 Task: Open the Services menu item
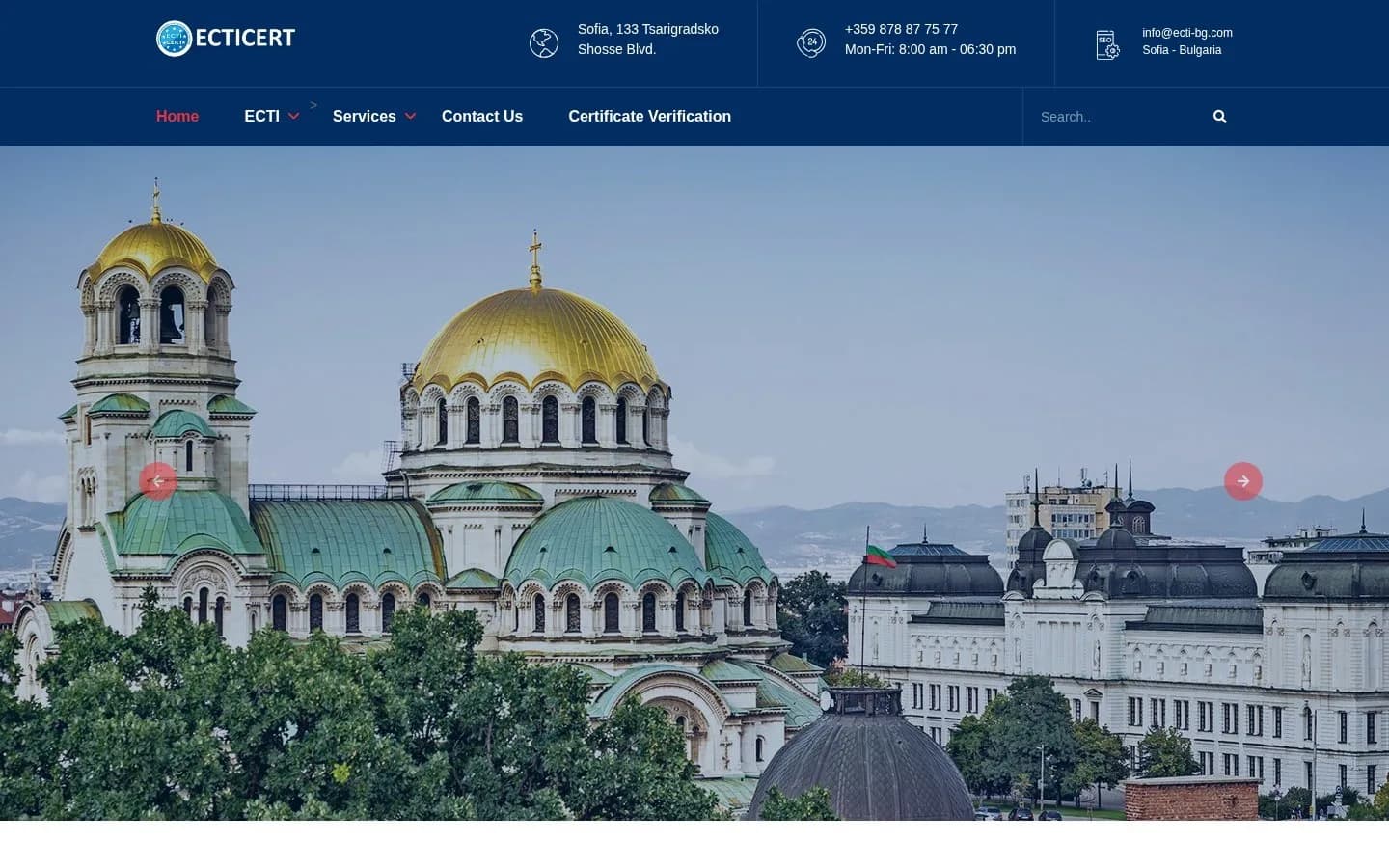364,116
